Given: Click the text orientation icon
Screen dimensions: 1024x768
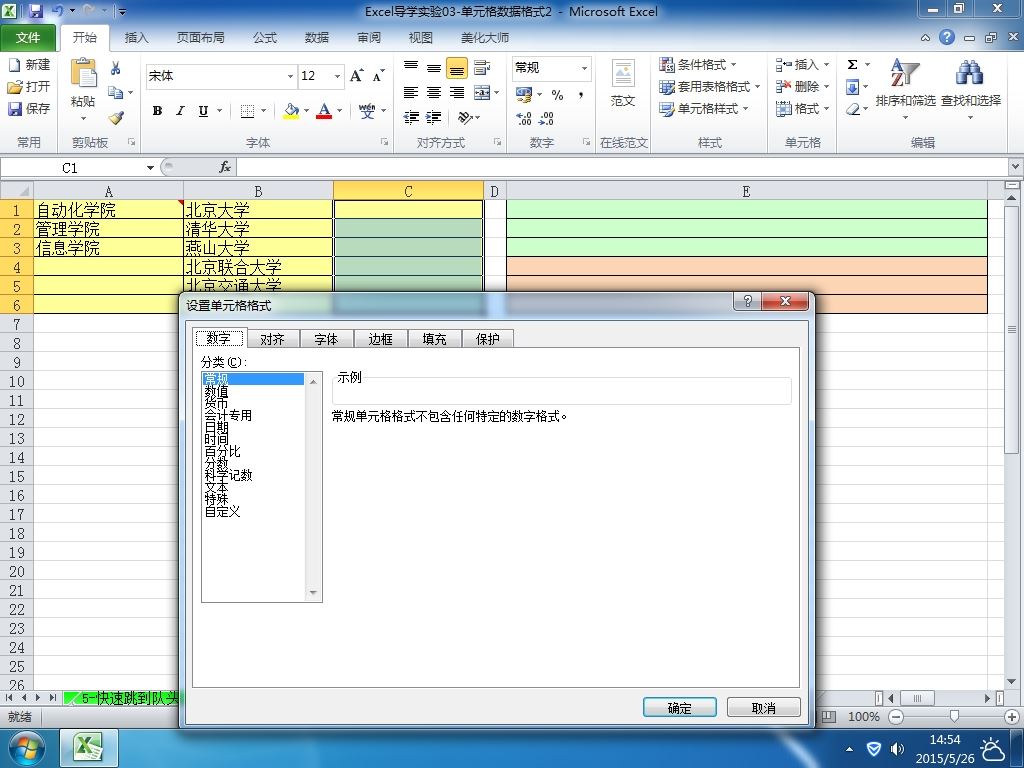Looking at the screenshot, I should tap(465, 118).
